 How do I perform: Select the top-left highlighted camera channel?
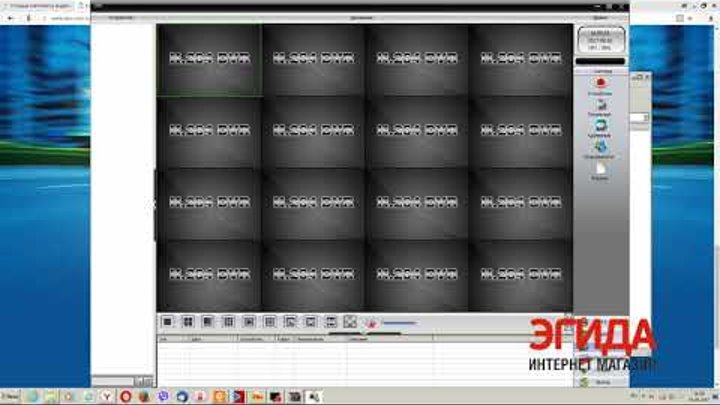[x=209, y=60]
